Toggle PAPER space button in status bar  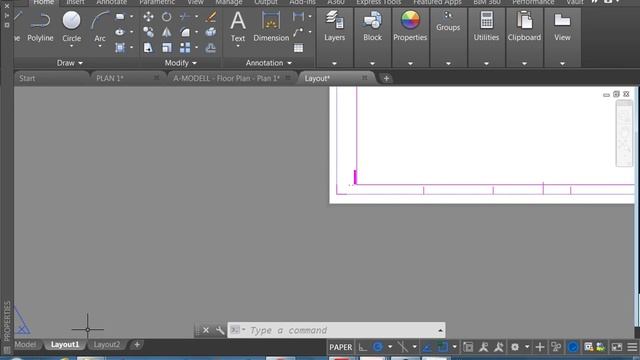[x=340, y=347]
